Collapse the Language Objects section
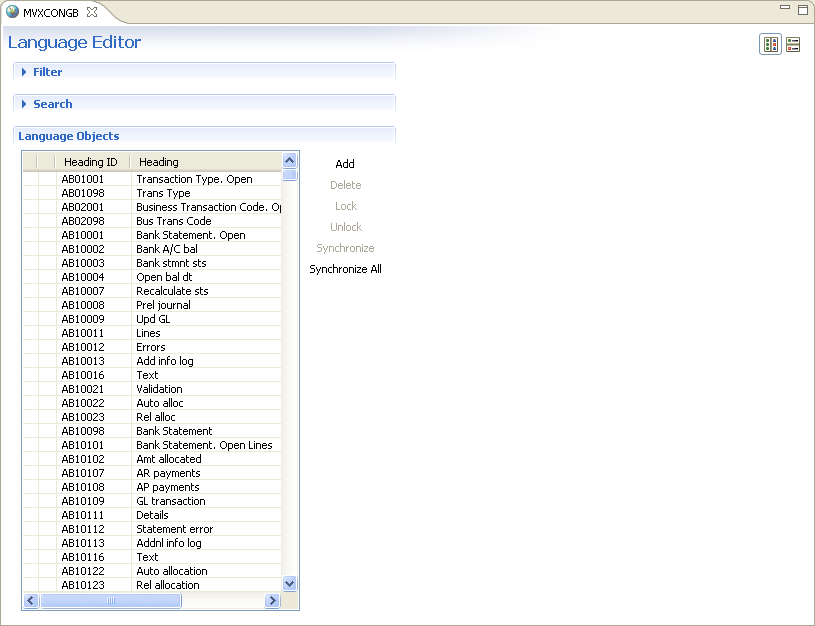Viewport: 815px width, 626px height. coord(68,136)
